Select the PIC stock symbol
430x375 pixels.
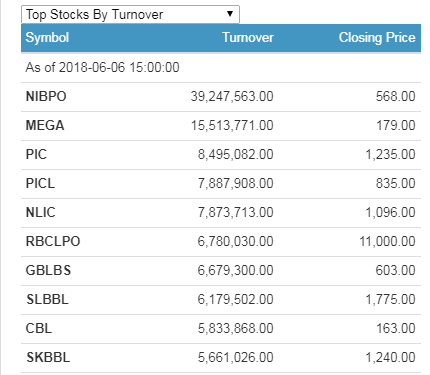pyautogui.click(x=36, y=155)
